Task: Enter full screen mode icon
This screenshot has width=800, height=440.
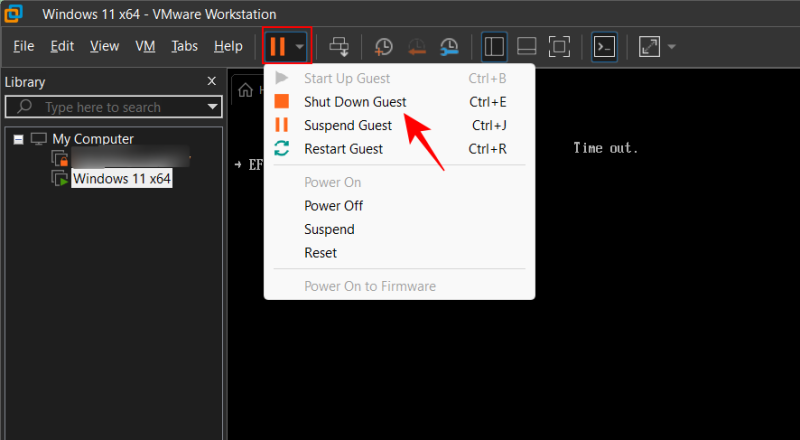Action: 560,46
